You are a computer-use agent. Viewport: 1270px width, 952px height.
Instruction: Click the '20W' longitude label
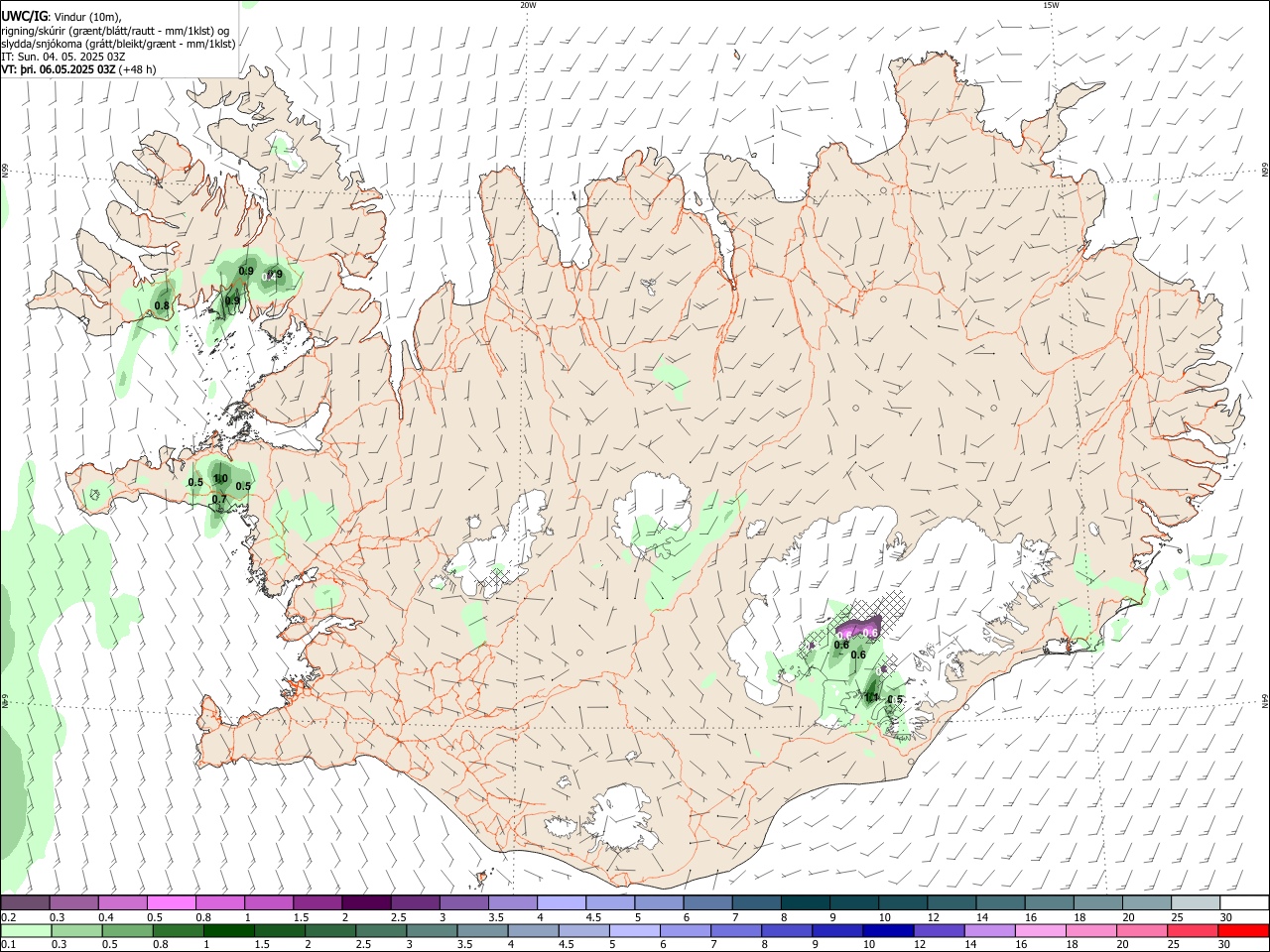528,5
